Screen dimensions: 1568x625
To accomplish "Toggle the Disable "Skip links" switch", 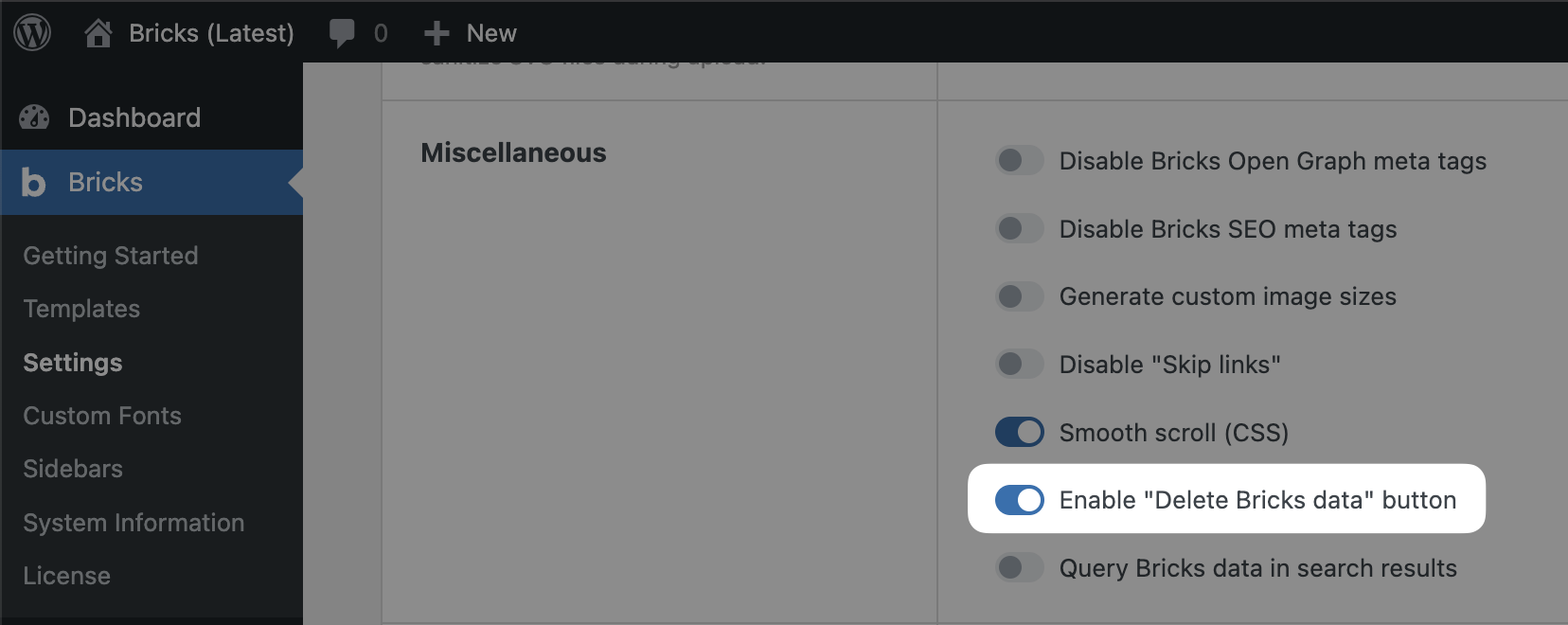I will click(x=1020, y=364).
